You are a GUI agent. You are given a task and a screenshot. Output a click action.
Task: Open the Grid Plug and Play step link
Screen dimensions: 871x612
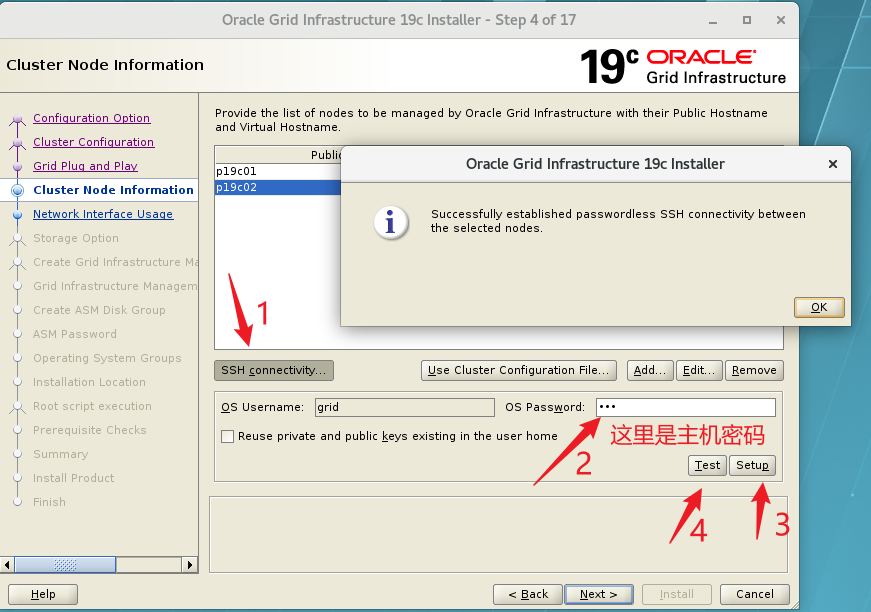pyautogui.click(x=85, y=165)
